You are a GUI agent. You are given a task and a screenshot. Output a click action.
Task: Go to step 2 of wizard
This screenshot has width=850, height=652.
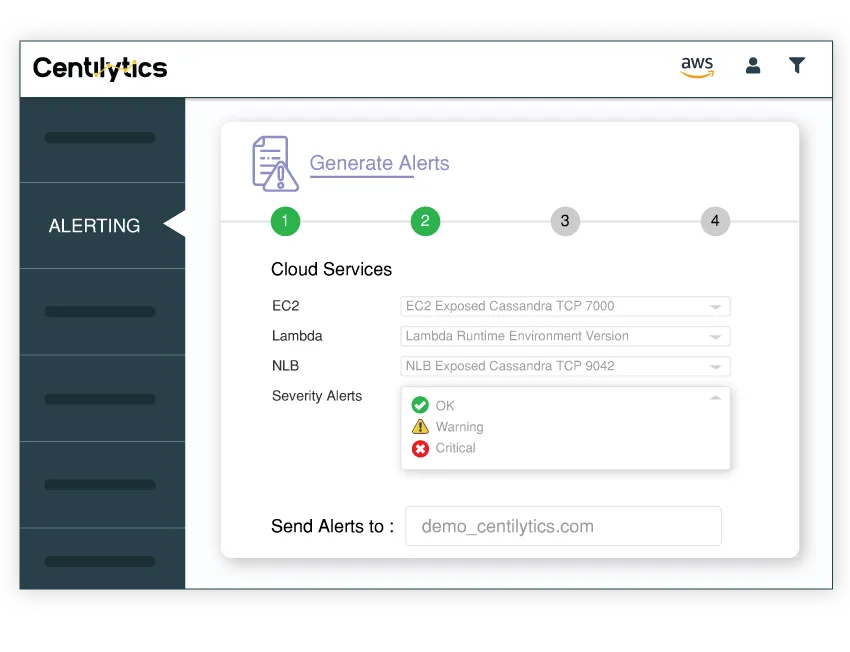pos(425,221)
